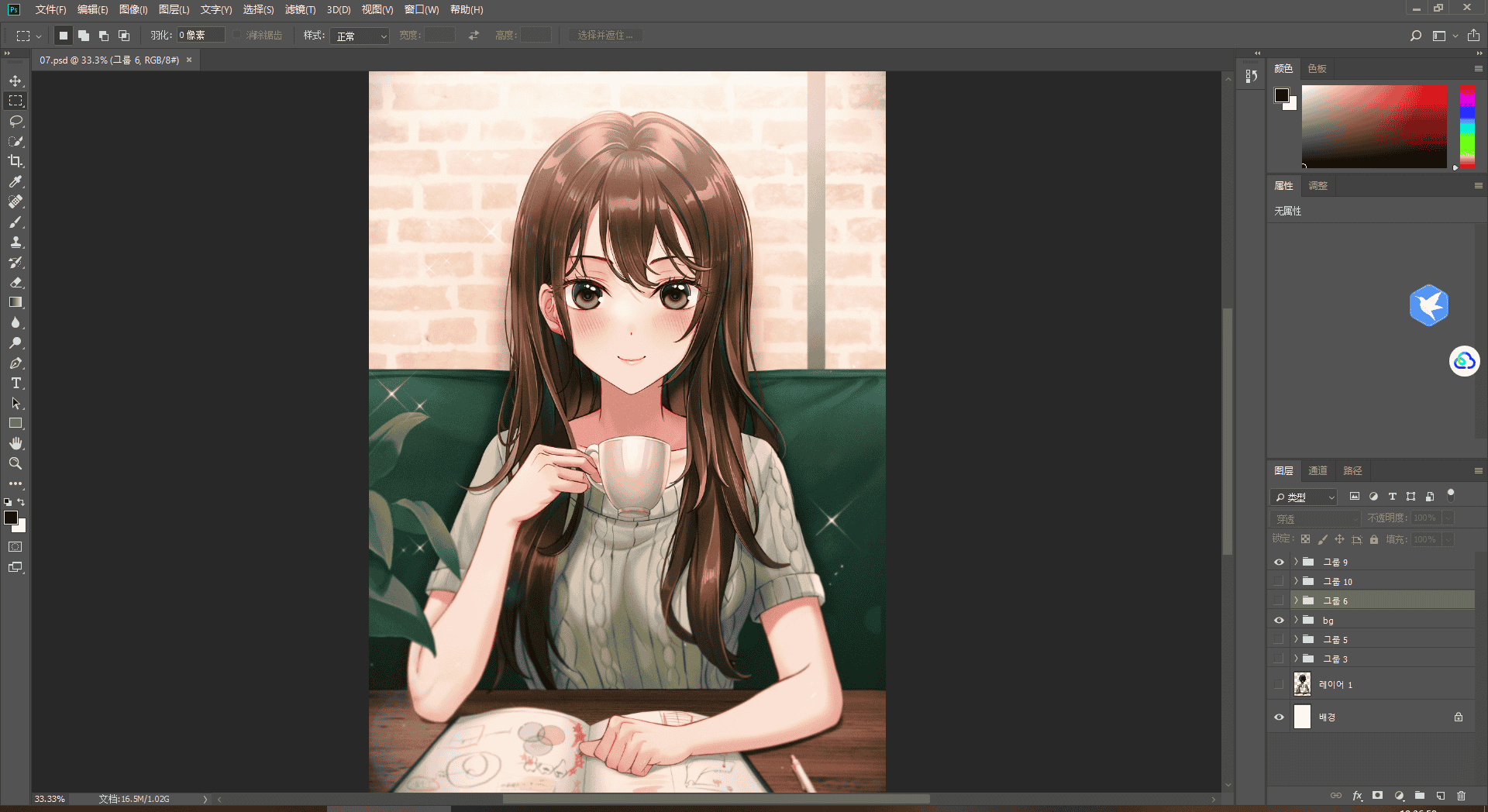Select the Gradient tool

coord(15,302)
